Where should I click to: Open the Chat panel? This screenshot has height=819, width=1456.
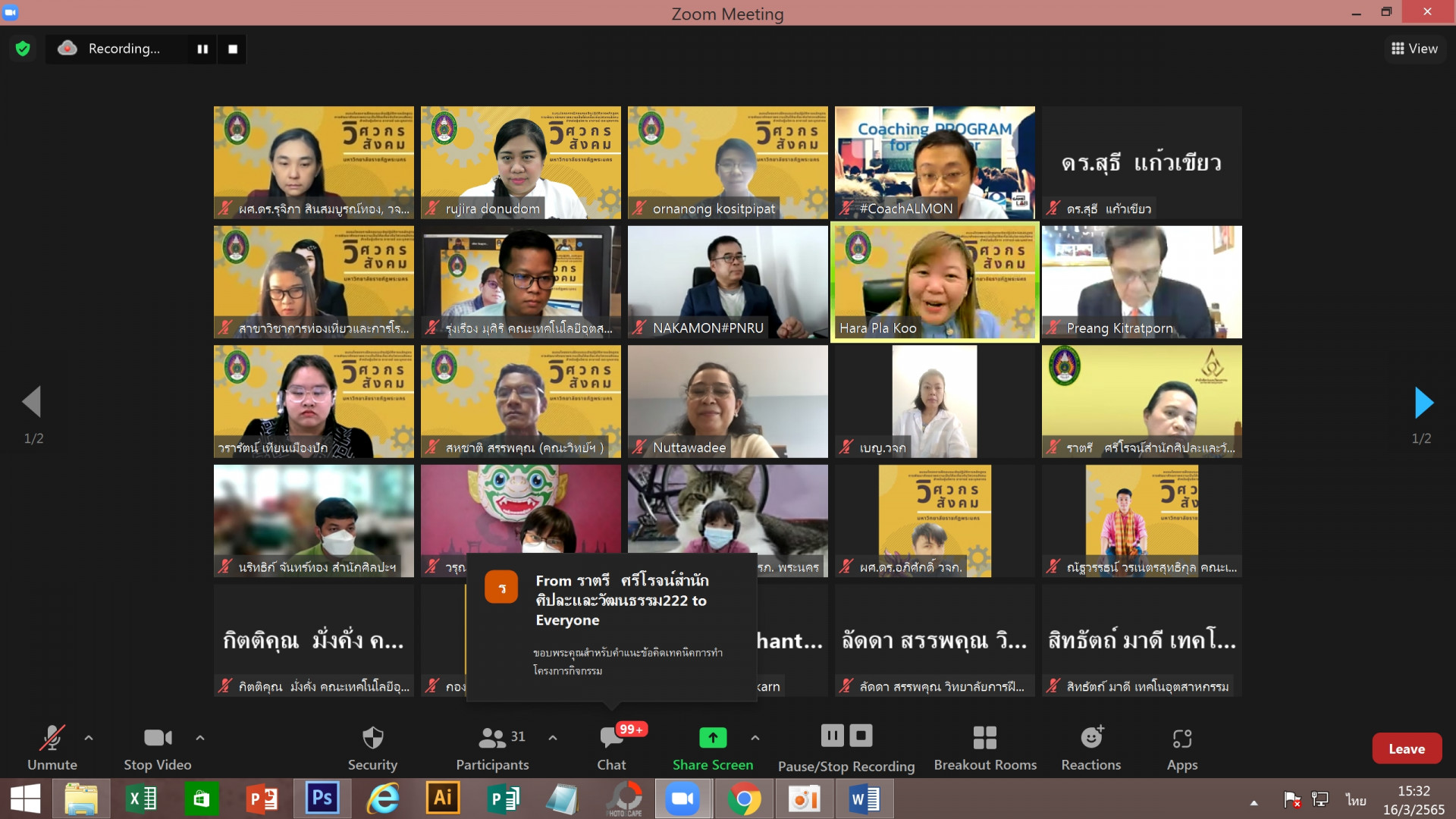[611, 747]
